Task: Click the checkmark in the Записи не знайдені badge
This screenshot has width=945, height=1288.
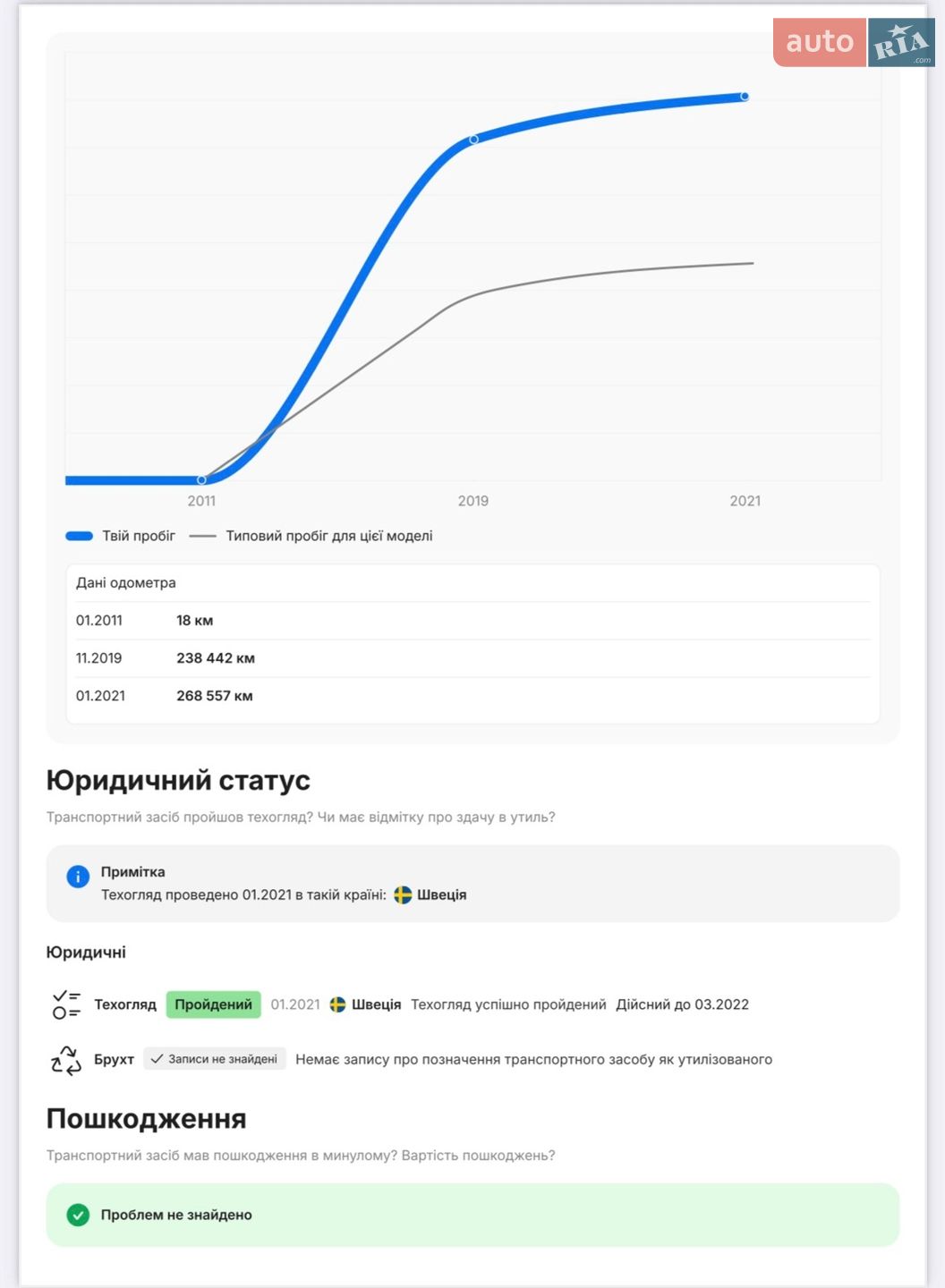Action: click(x=157, y=1059)
